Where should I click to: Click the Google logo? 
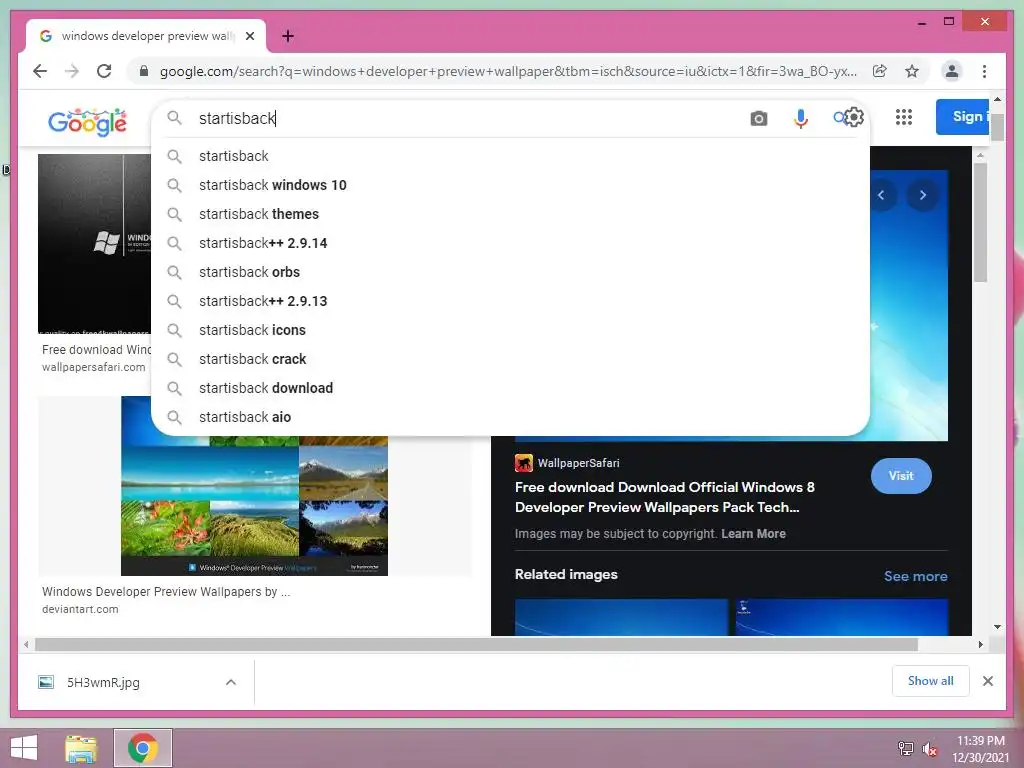(x=88, y=121)
